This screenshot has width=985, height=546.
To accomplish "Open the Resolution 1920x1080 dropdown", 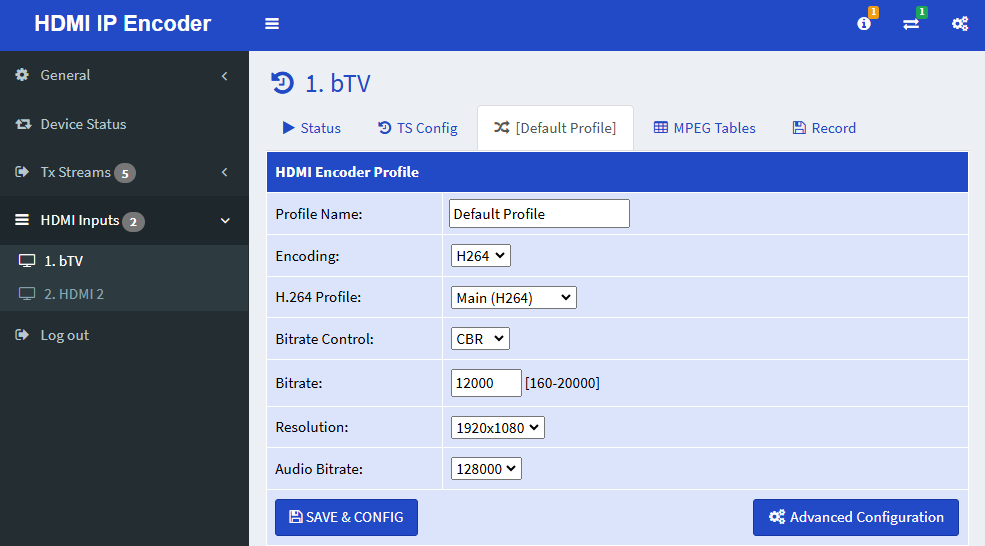I will tap(498, 428).
